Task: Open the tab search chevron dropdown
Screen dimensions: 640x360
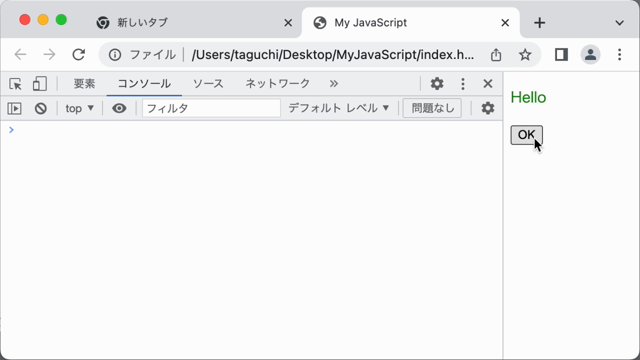Action: tap(619, 23)
